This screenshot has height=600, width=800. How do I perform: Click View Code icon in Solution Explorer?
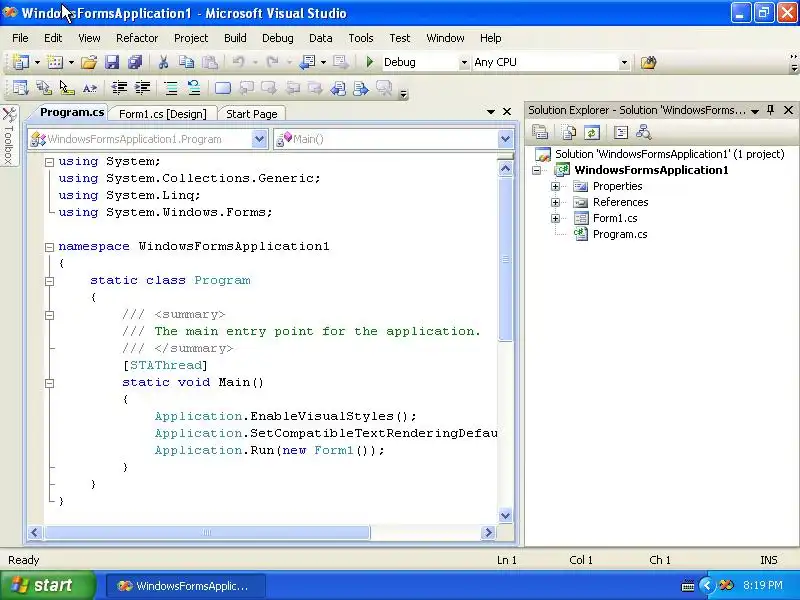(621, 132)
